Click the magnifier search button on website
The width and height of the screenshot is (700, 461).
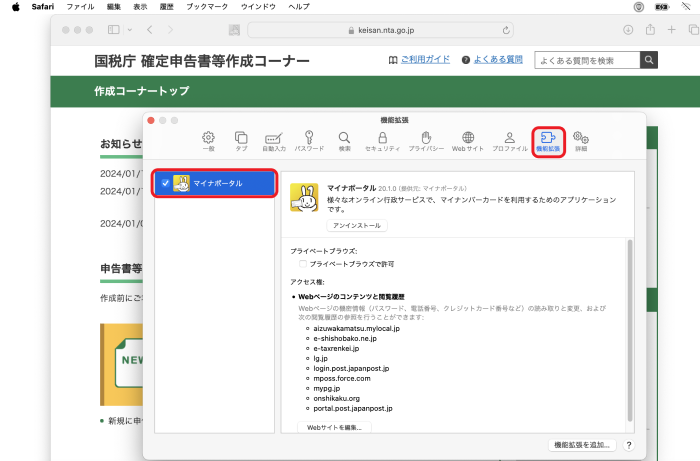(649, 60)
